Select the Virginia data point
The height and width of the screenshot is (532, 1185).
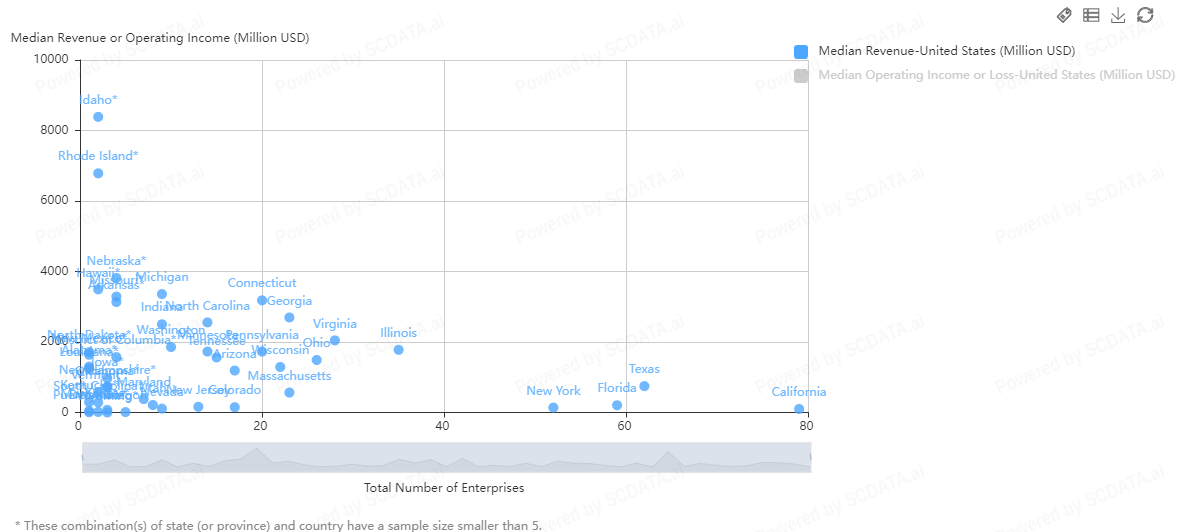[335, 340]
